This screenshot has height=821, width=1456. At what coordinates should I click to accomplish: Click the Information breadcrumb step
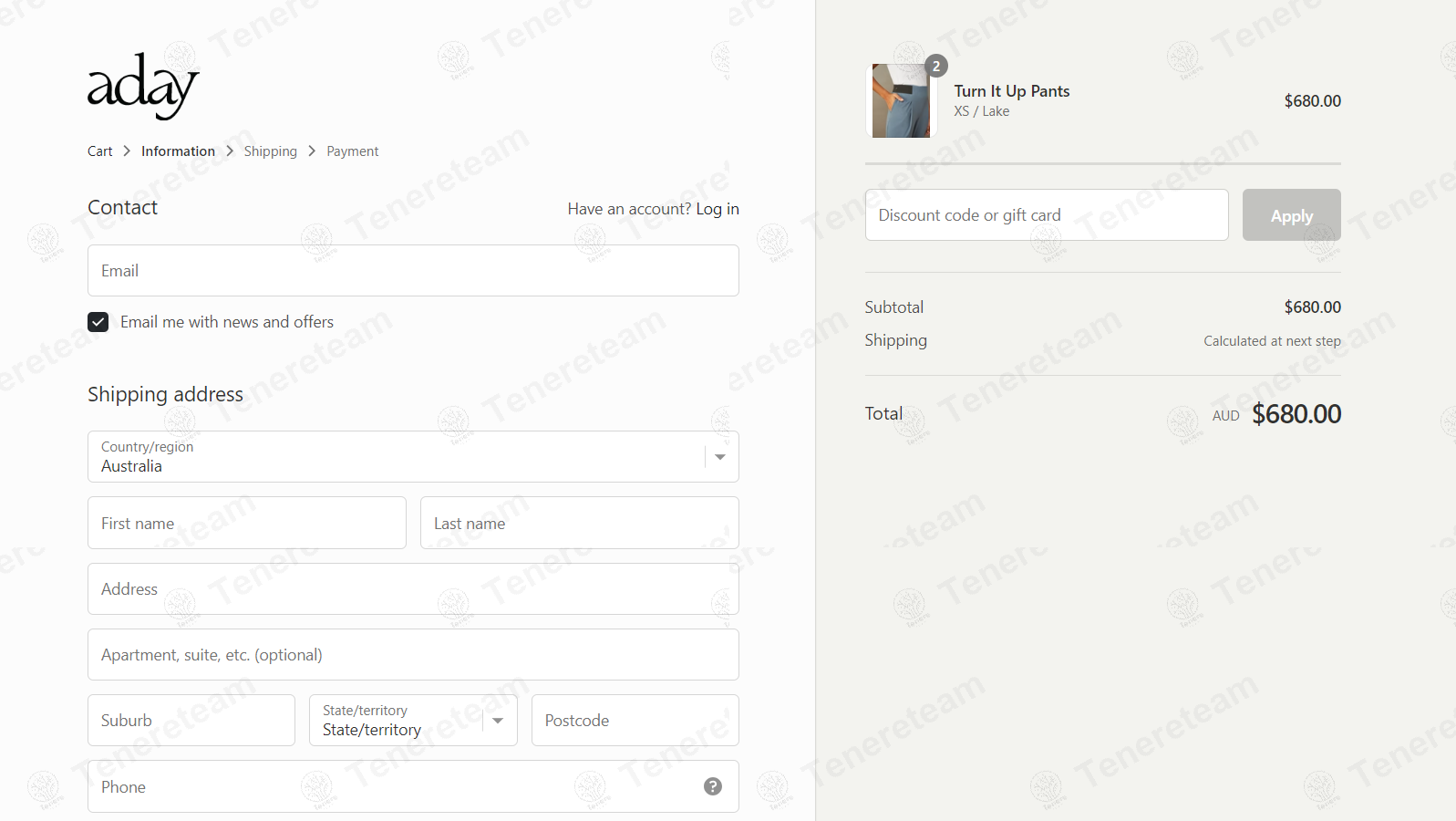coord(178,151)
